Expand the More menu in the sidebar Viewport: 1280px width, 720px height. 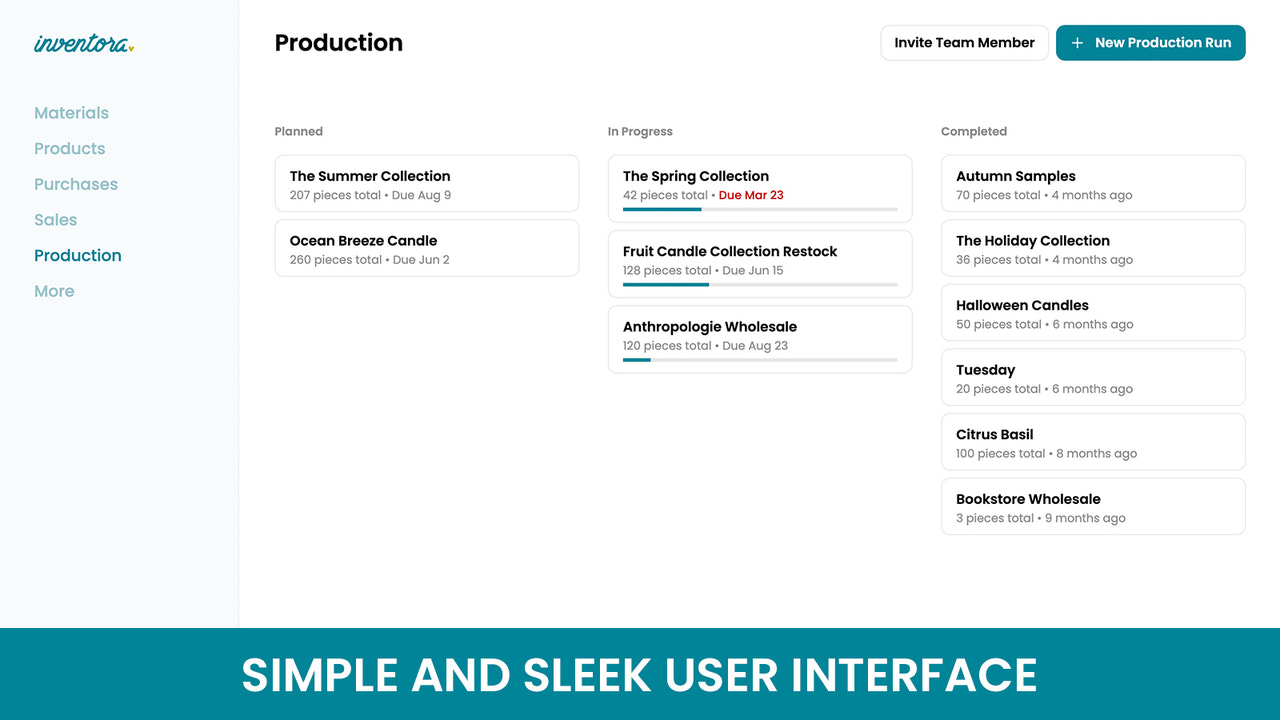pos(54,291)
